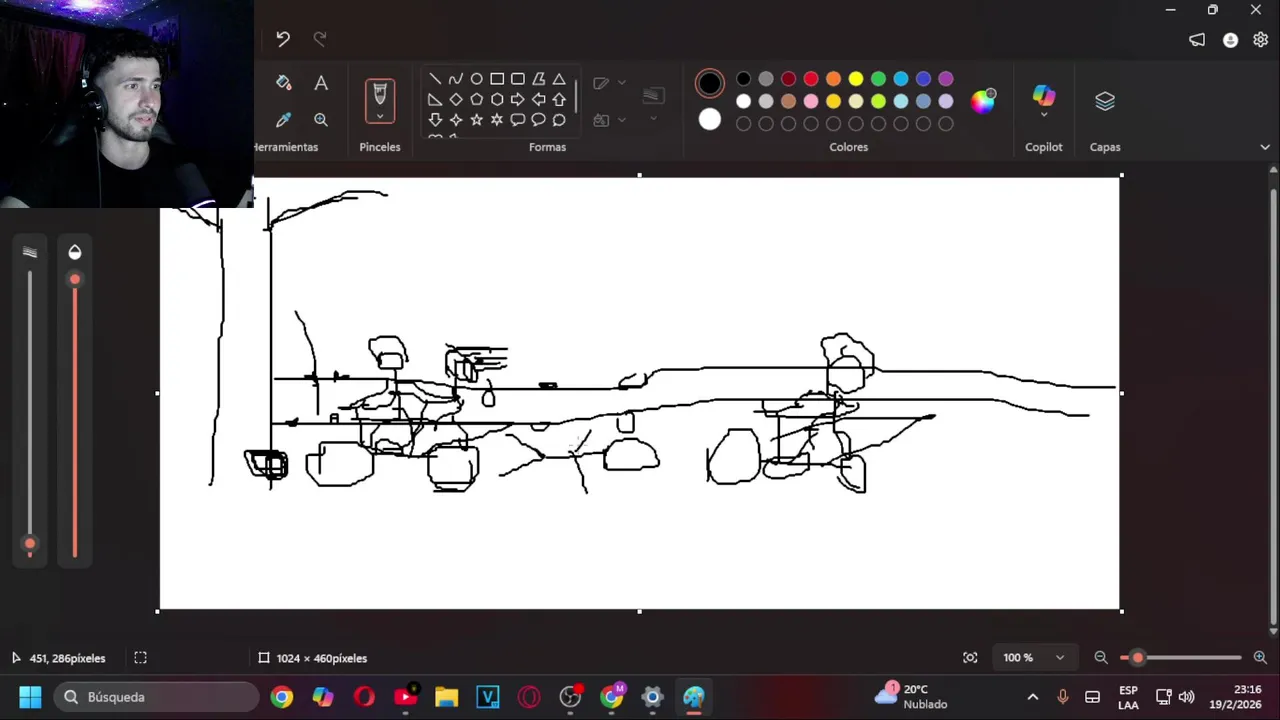This screenshot has width=1280, height=720.
Task: Open Paint settings gear
Action: click(1260, 40)
